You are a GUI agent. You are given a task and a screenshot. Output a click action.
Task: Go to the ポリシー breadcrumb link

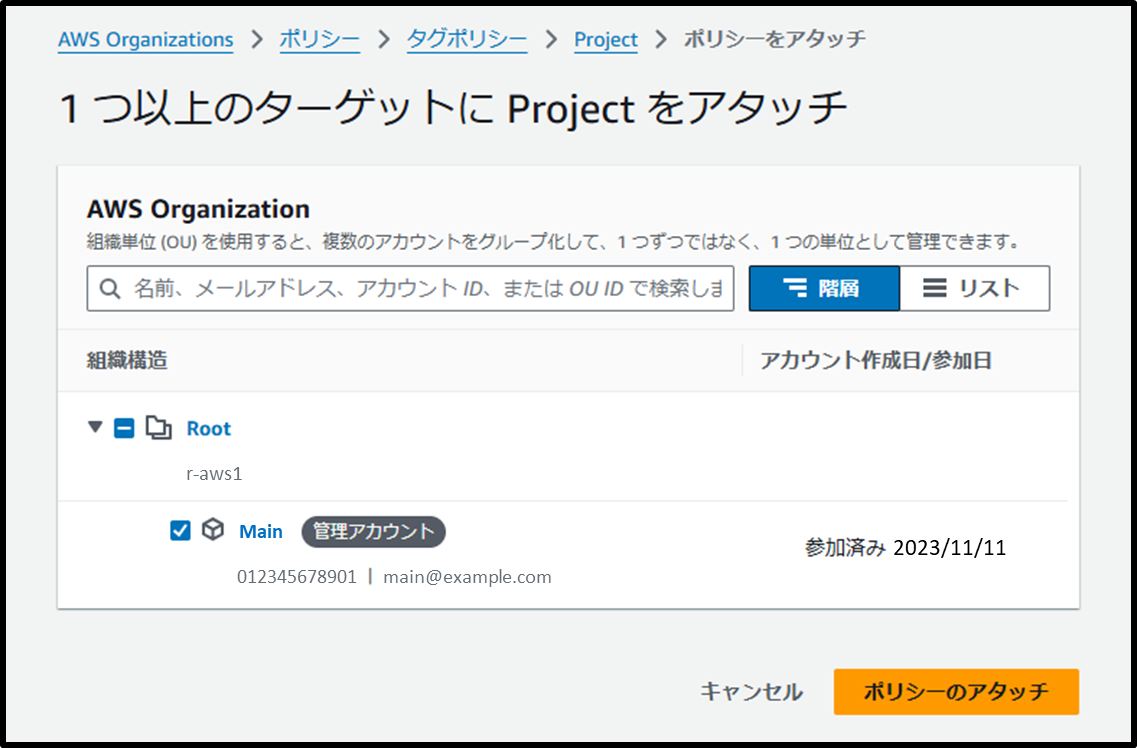coord(320,39)
